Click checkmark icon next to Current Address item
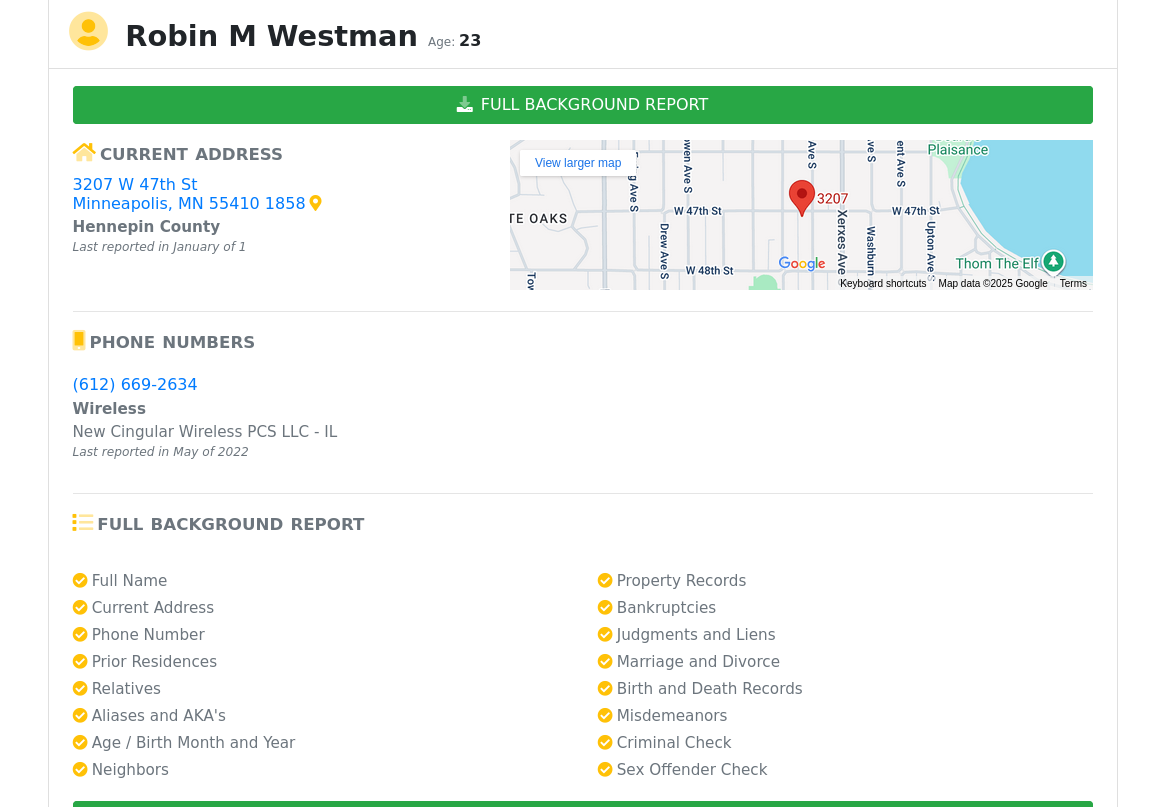 (x=80, y=607)
